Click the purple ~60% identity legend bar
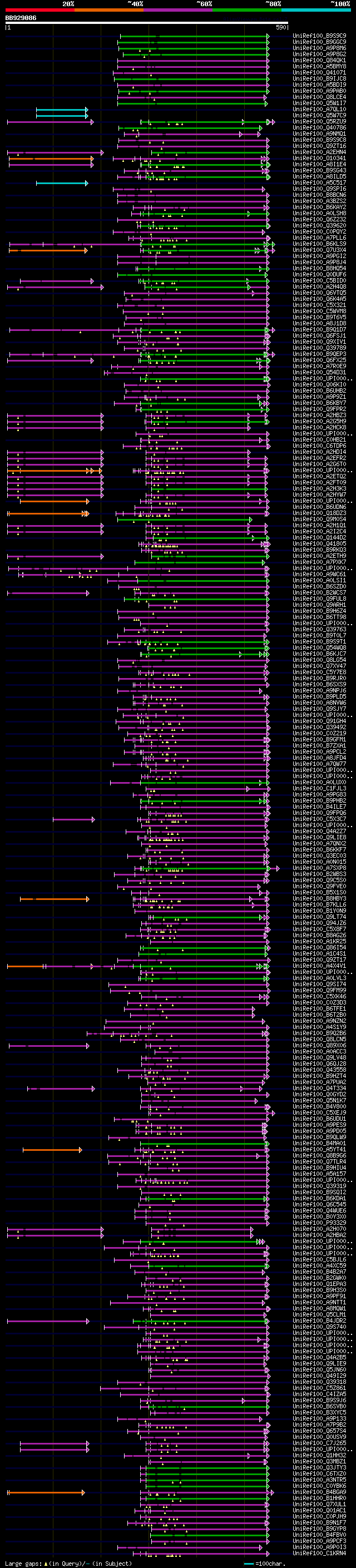Screen dimensions: 356x1568 (x=179, y=10)
